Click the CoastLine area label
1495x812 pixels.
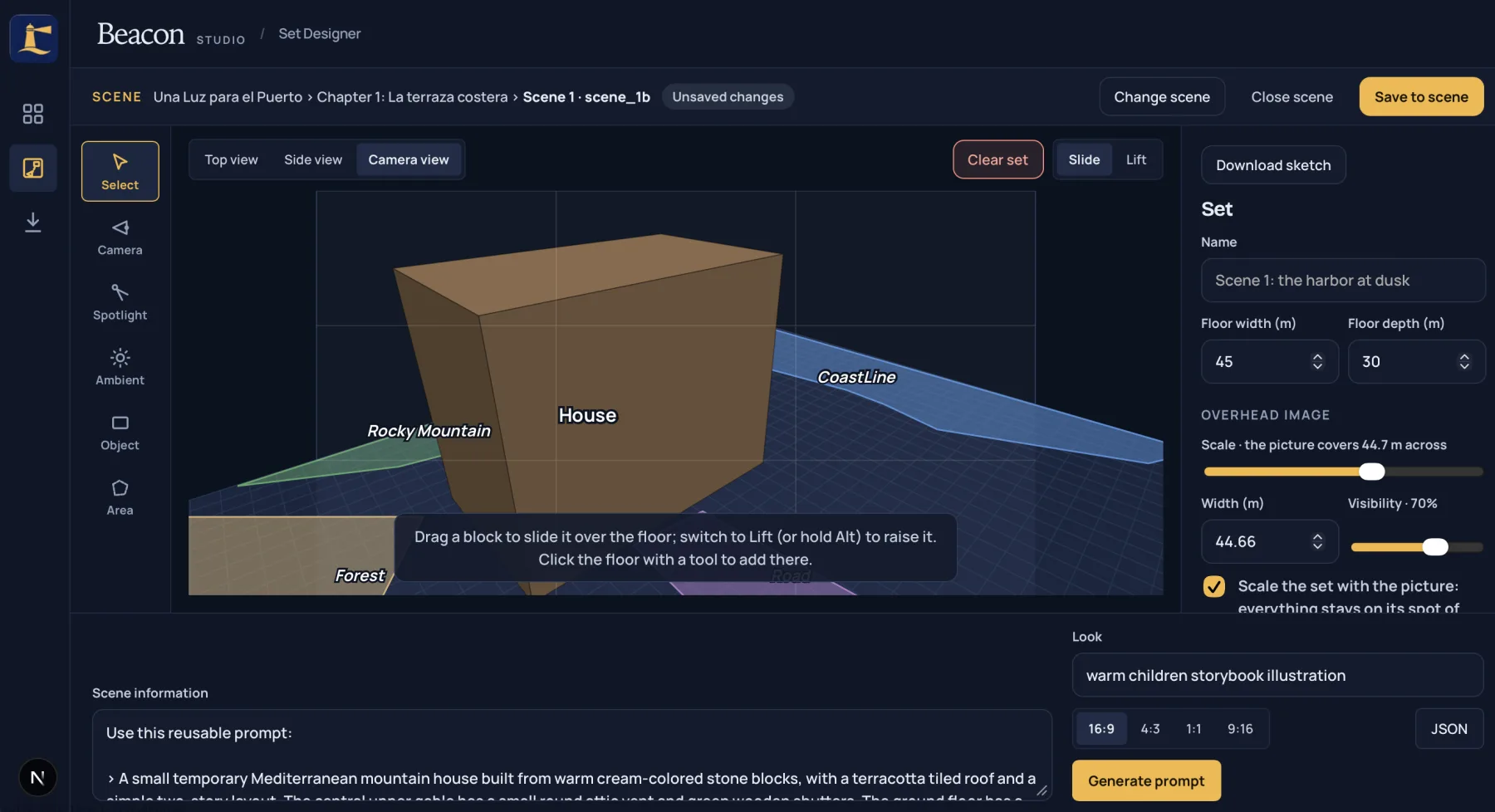pyautogui.click(x=856, y=377)
